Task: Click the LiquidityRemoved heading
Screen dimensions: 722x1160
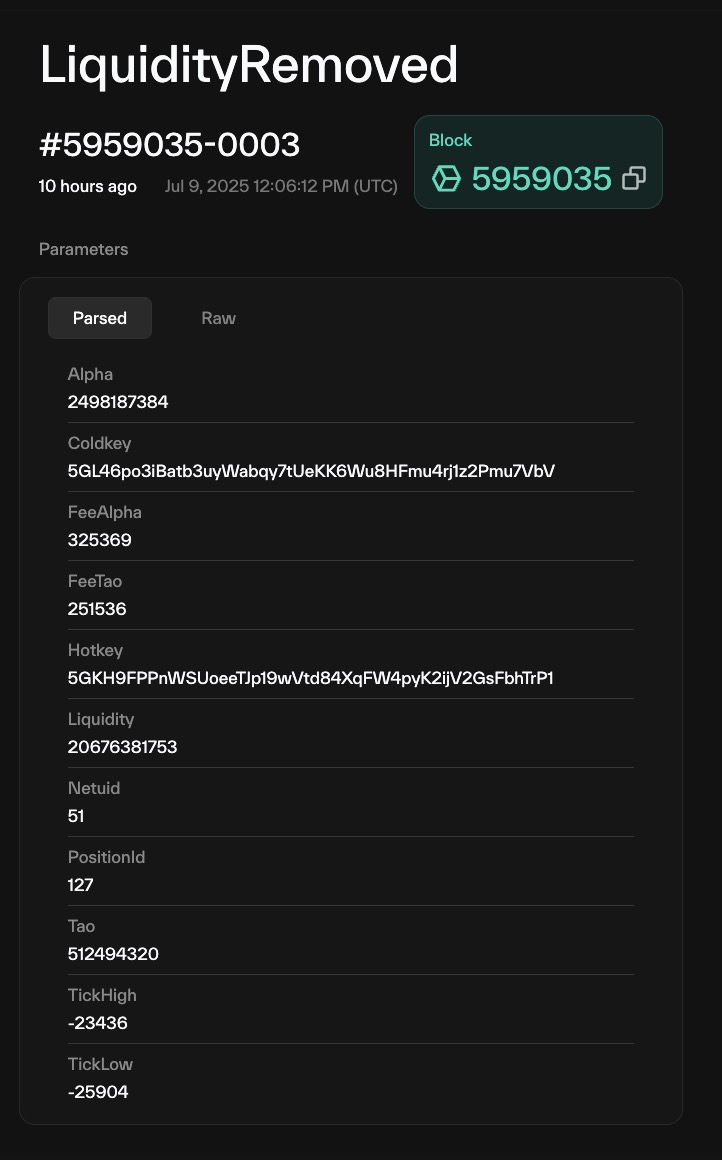Action: coord(249,65)
